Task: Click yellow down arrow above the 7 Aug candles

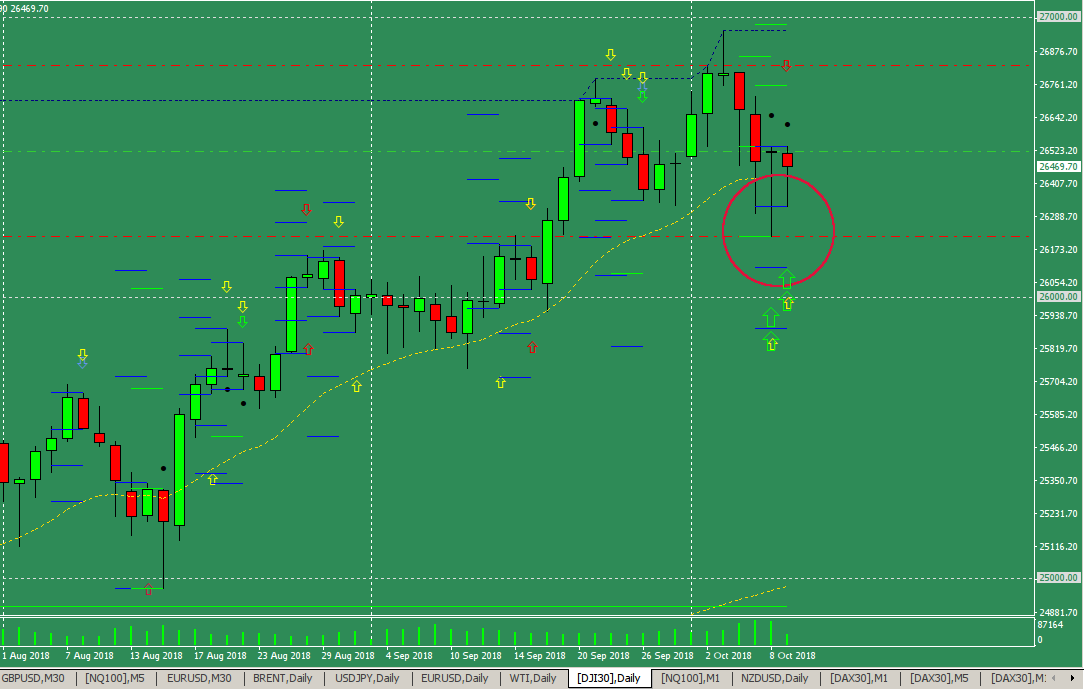Action: point(82,355)
